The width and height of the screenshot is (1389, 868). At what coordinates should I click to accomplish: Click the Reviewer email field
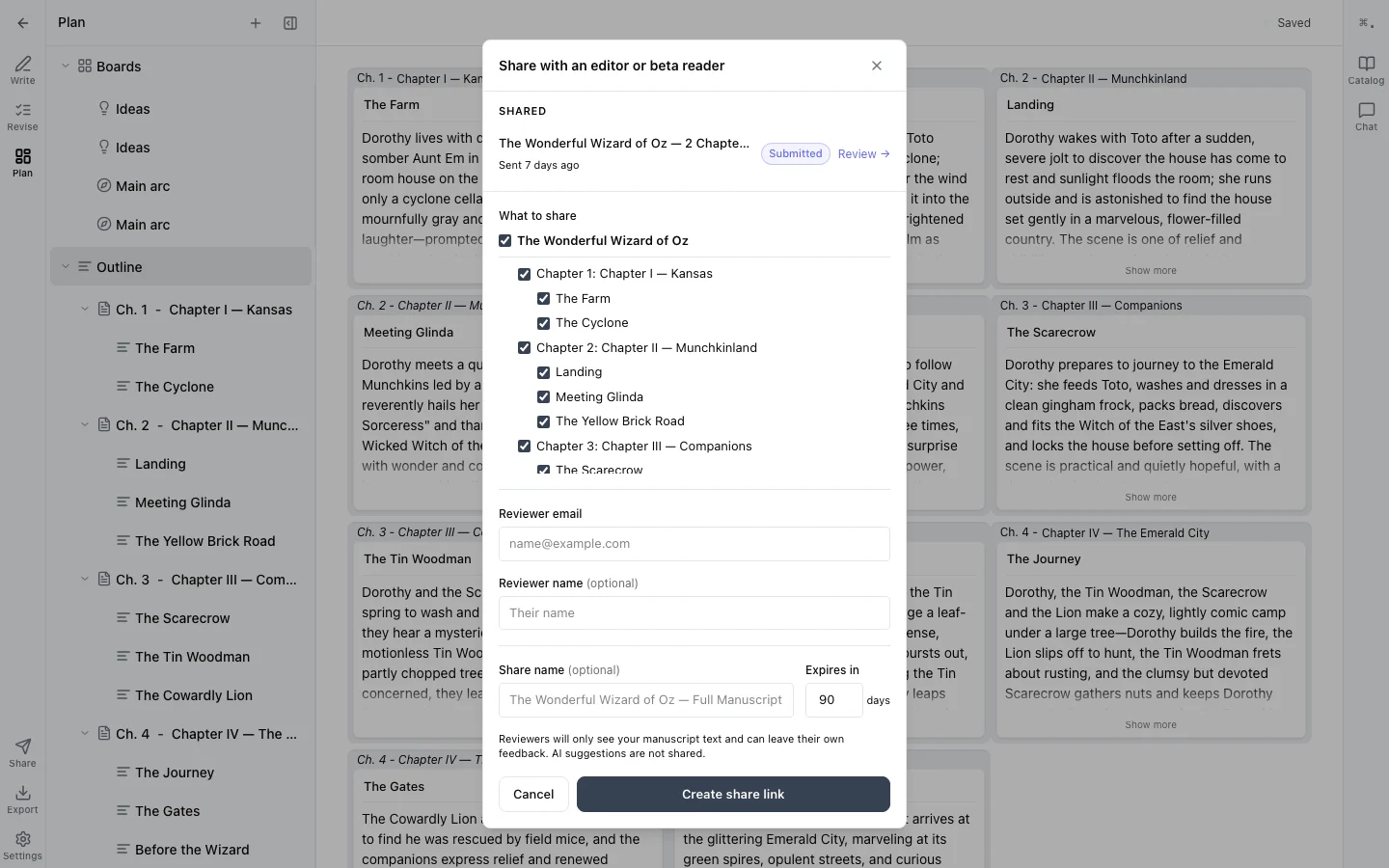694,544
